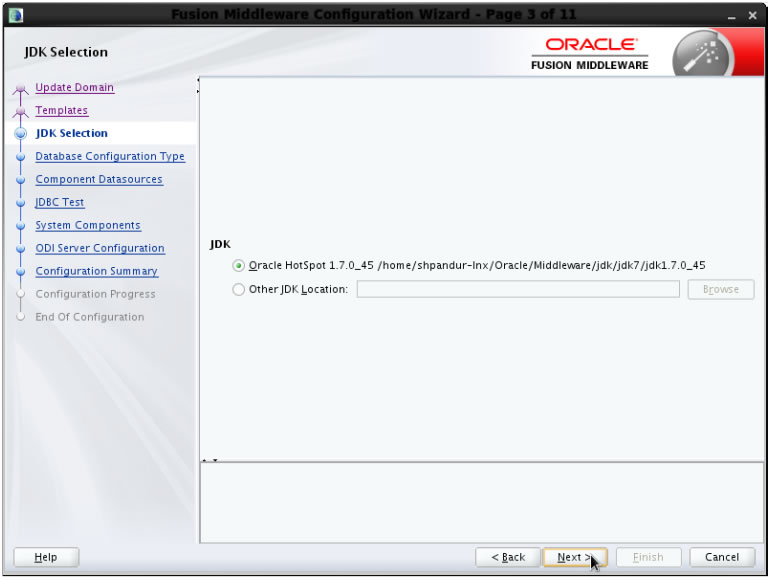
Task: Click the Other JDK Location path field
Action: (x=518, y=289)
